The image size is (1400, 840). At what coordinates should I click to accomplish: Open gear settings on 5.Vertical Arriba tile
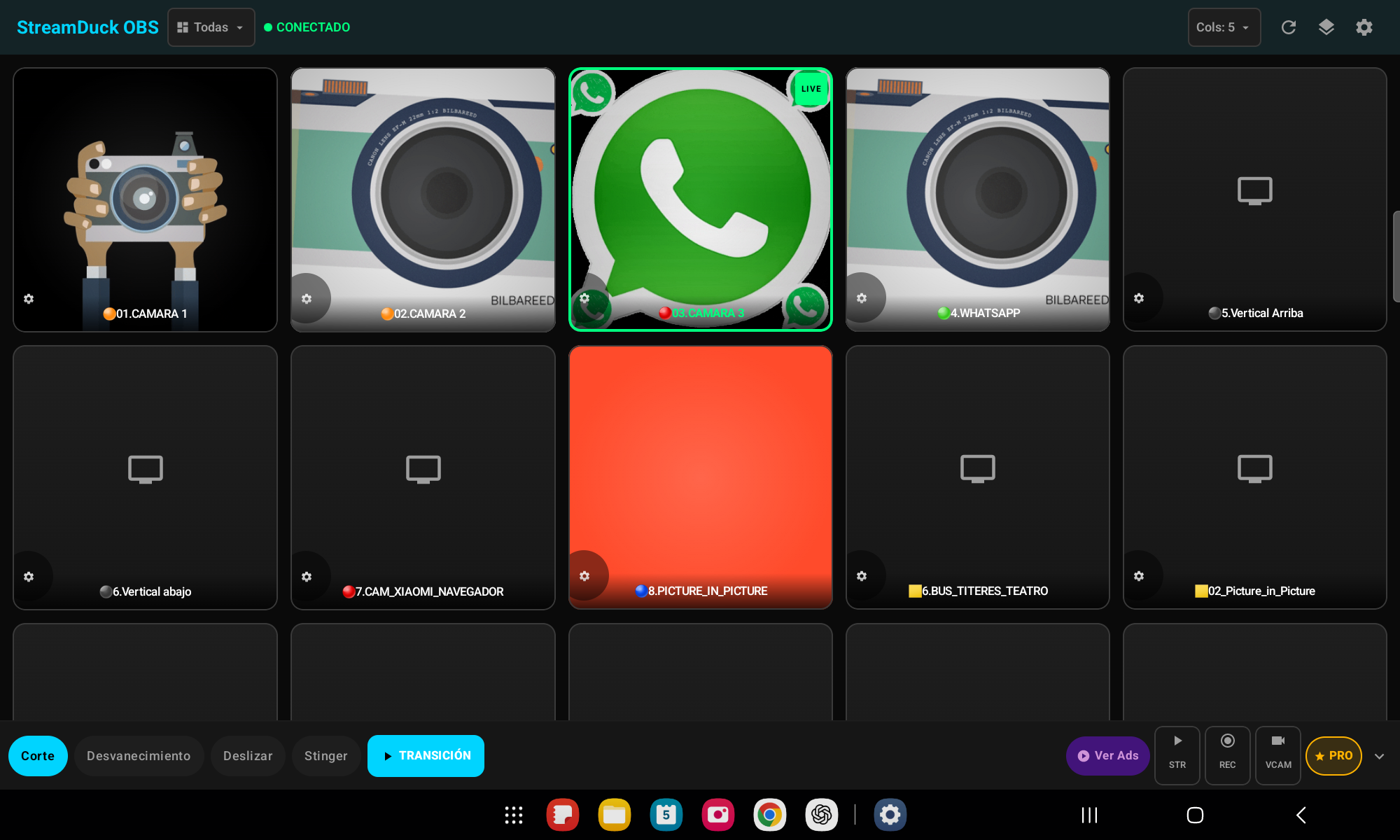pos(1139,298)
